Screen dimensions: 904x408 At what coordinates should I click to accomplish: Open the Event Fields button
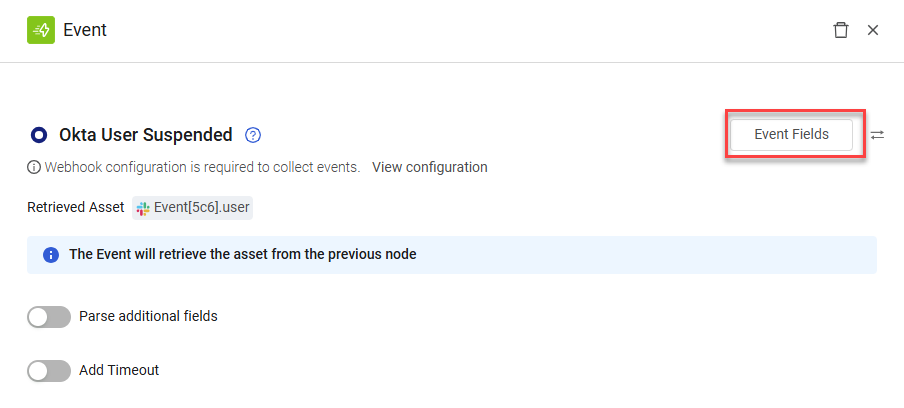(791, 135)
